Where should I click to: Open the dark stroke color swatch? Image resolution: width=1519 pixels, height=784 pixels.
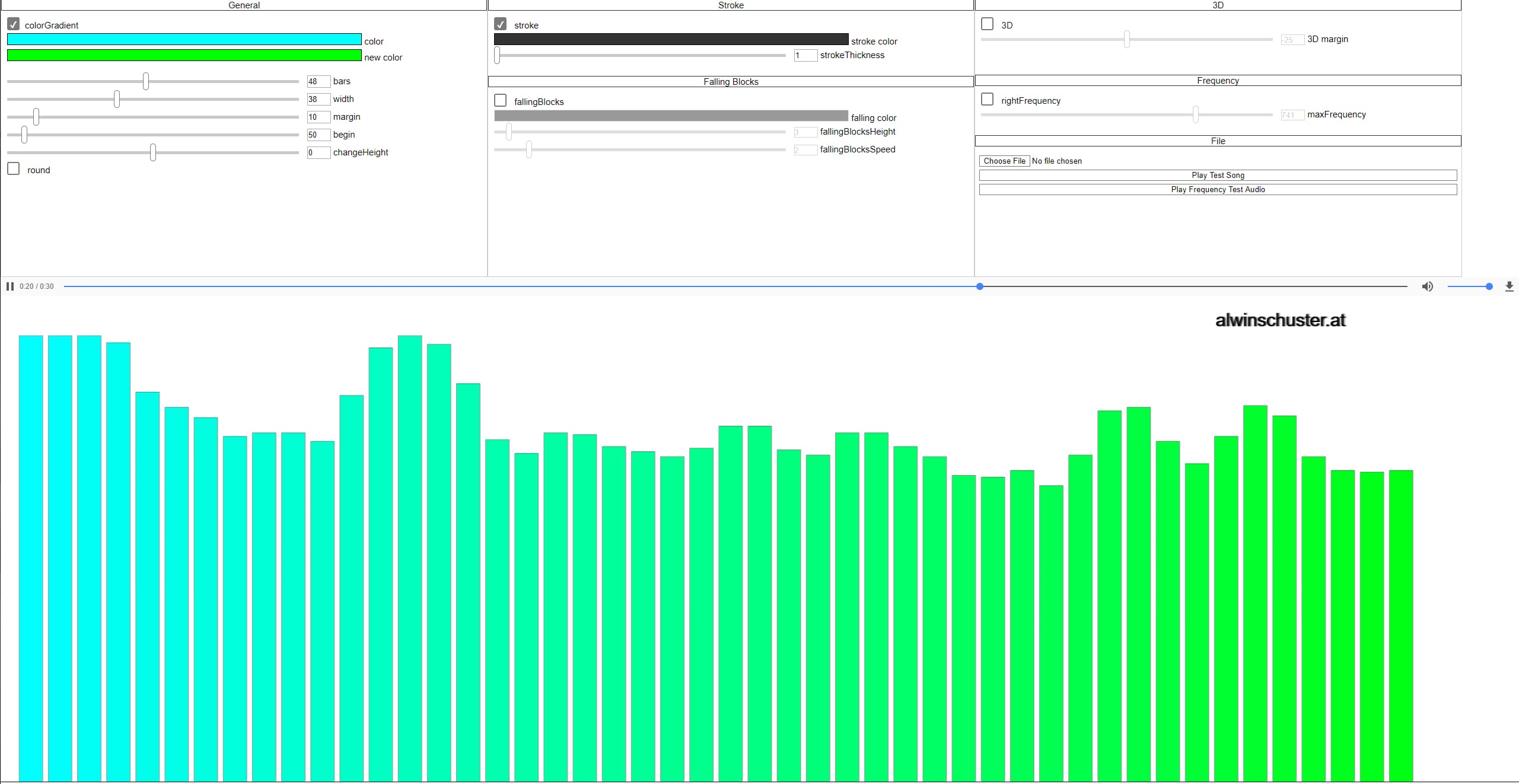671,39
